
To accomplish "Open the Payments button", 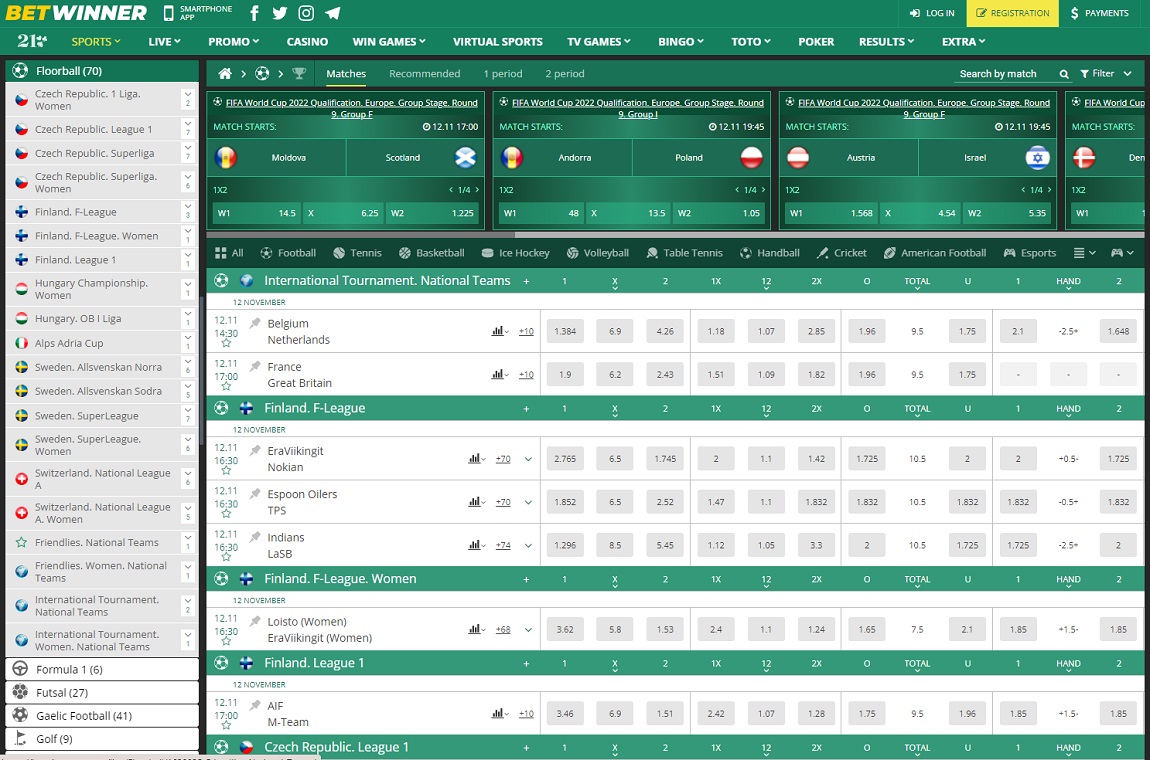I will 1099,13.
